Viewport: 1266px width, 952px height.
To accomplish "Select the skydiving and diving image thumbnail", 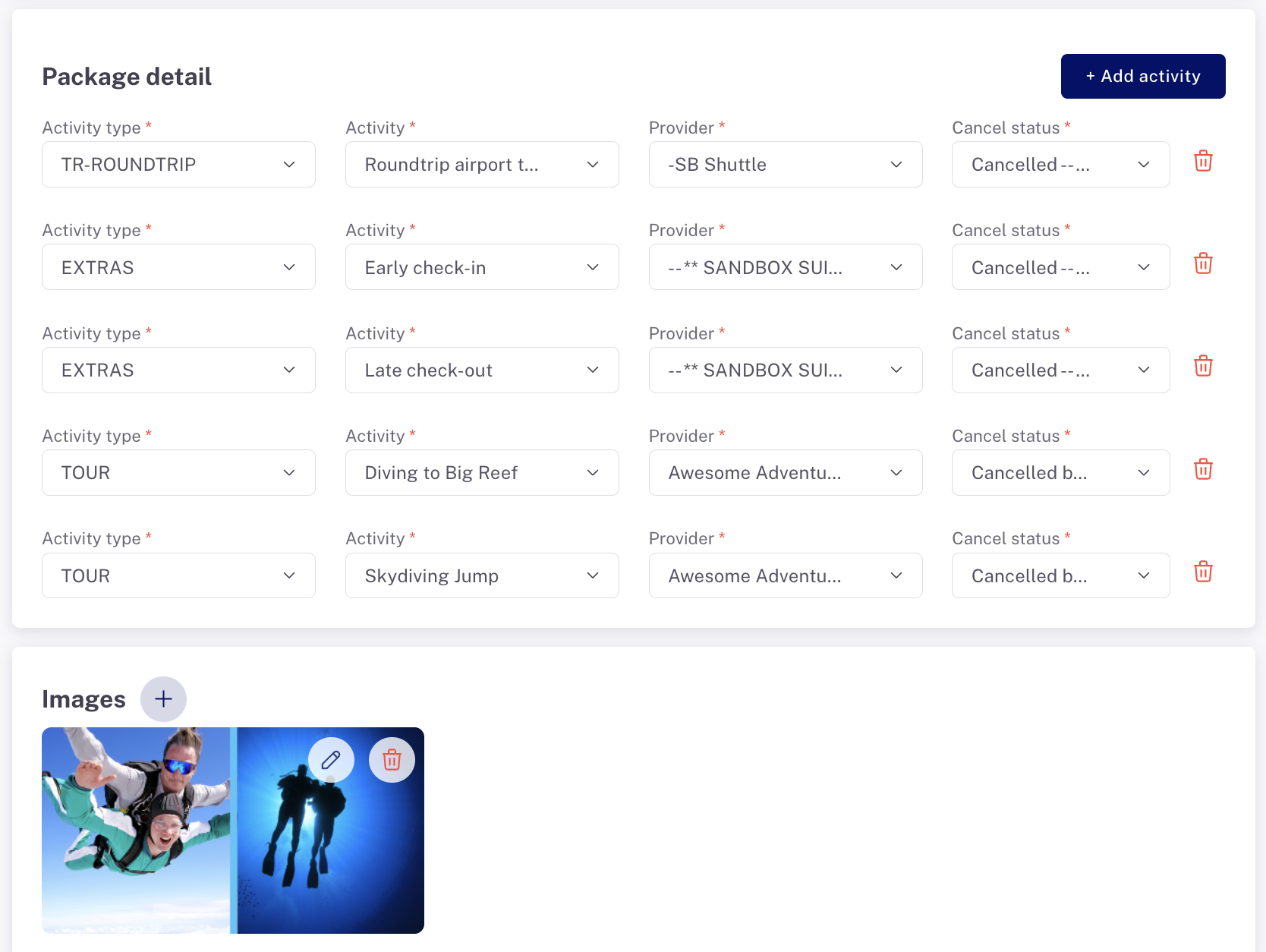I will click(x=233, y=831).
